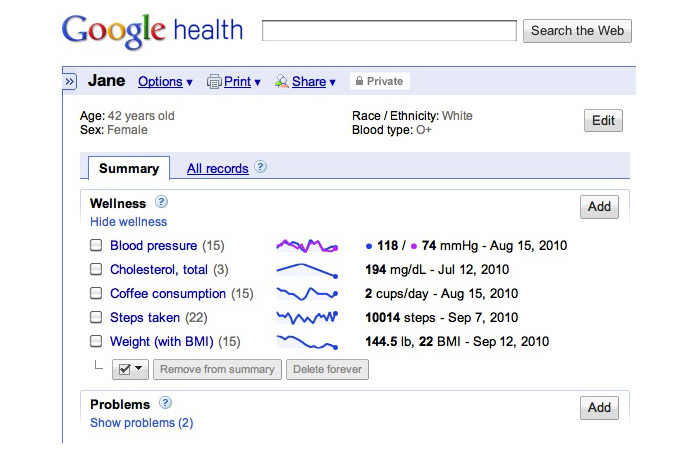Collapse the sidebar with the double-arrow icon
This screenshot has width=700, height=450.
click(x=70, y=82)
